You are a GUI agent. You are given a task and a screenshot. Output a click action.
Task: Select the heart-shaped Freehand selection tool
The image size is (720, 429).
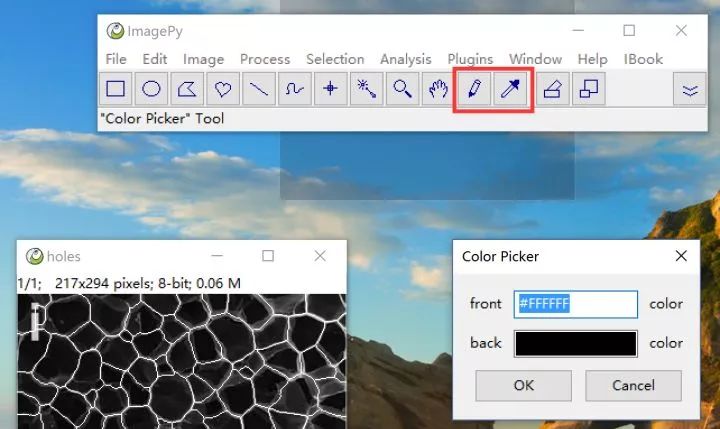223,89
